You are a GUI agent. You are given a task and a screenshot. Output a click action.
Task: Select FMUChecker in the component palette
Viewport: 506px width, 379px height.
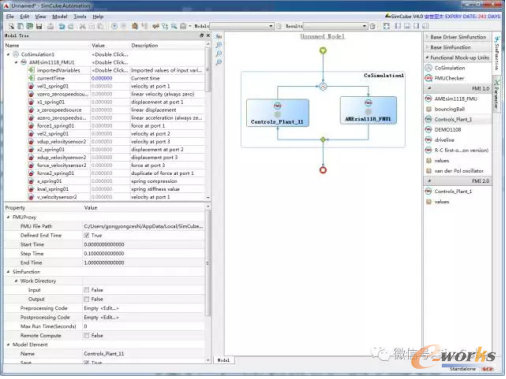click(449, 78)
